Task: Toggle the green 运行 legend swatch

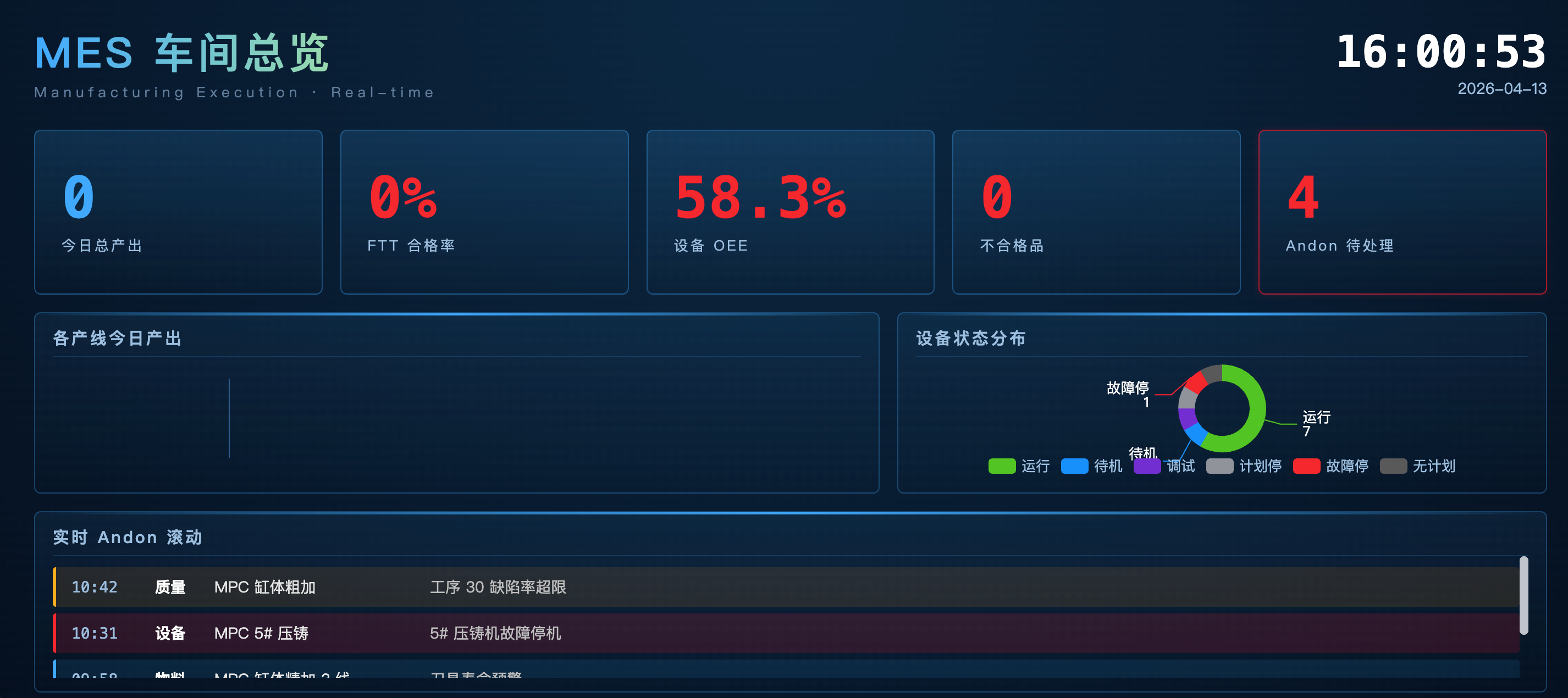Action: click(x=1002, y=466)
